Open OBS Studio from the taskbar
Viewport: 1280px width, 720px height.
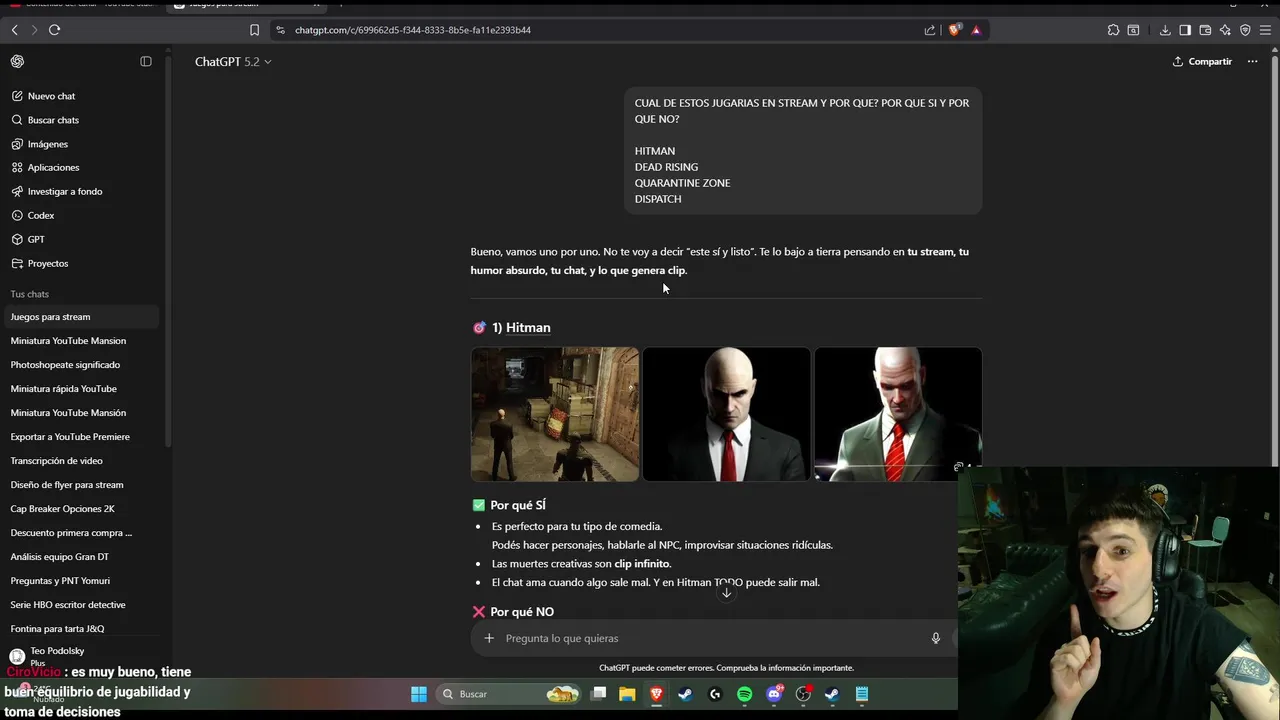click(x=804, y=694)
